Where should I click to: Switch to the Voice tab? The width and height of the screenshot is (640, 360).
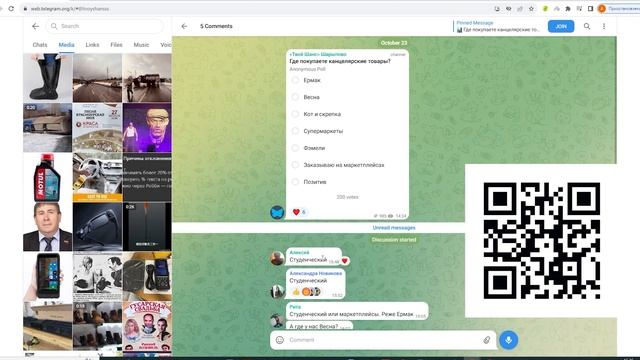click(x=166, y=45)
